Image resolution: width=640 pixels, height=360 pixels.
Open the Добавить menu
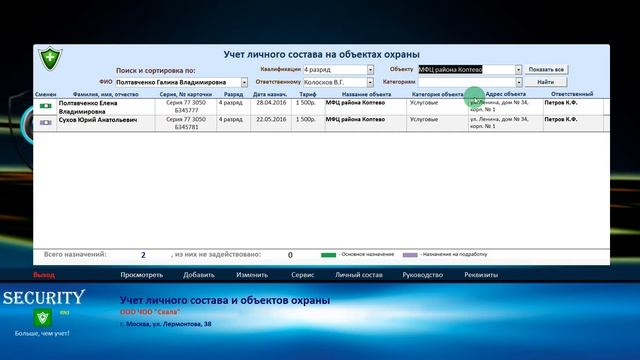tap(199, 275)
